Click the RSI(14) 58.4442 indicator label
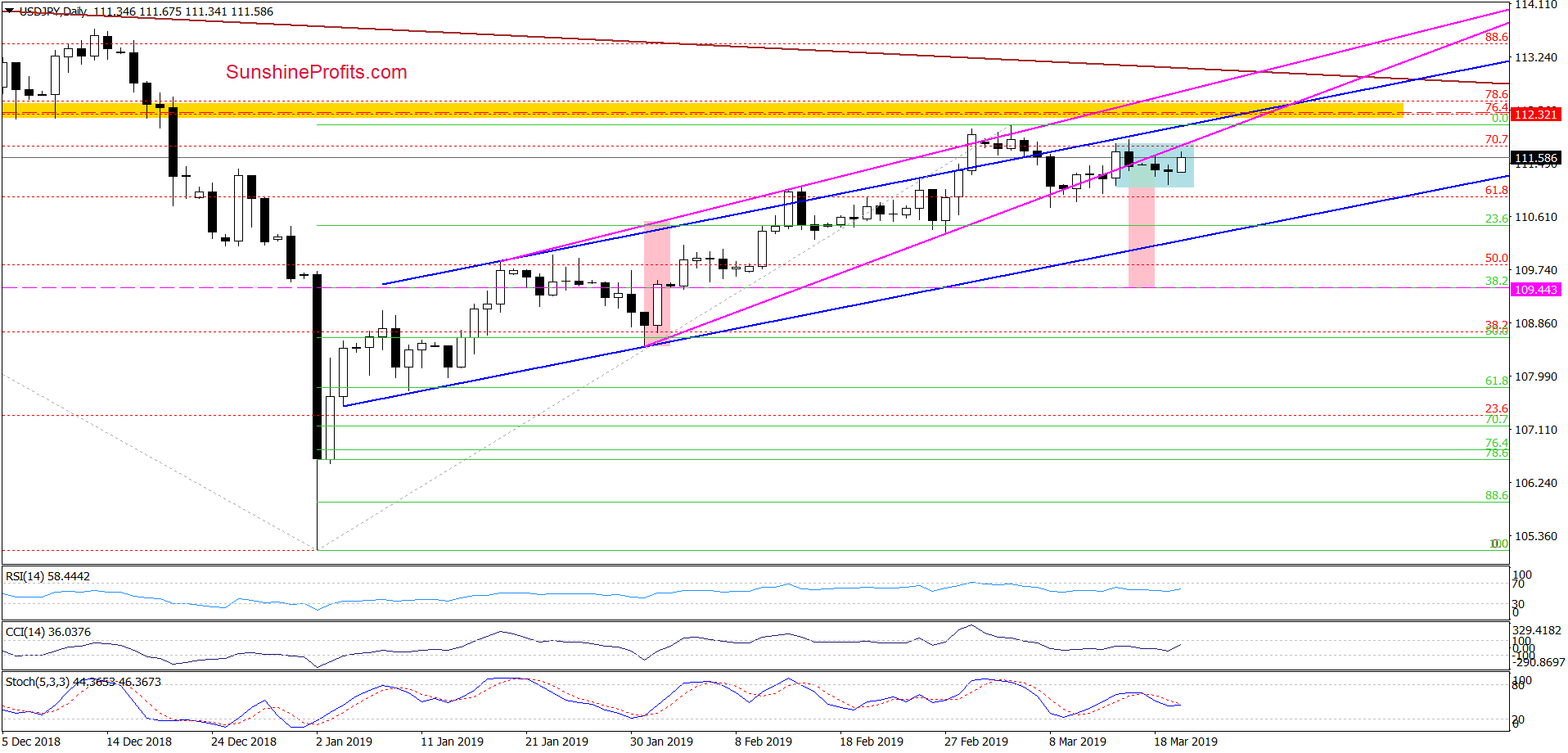Screen dimensions: 1568x753 click(47, 576)
